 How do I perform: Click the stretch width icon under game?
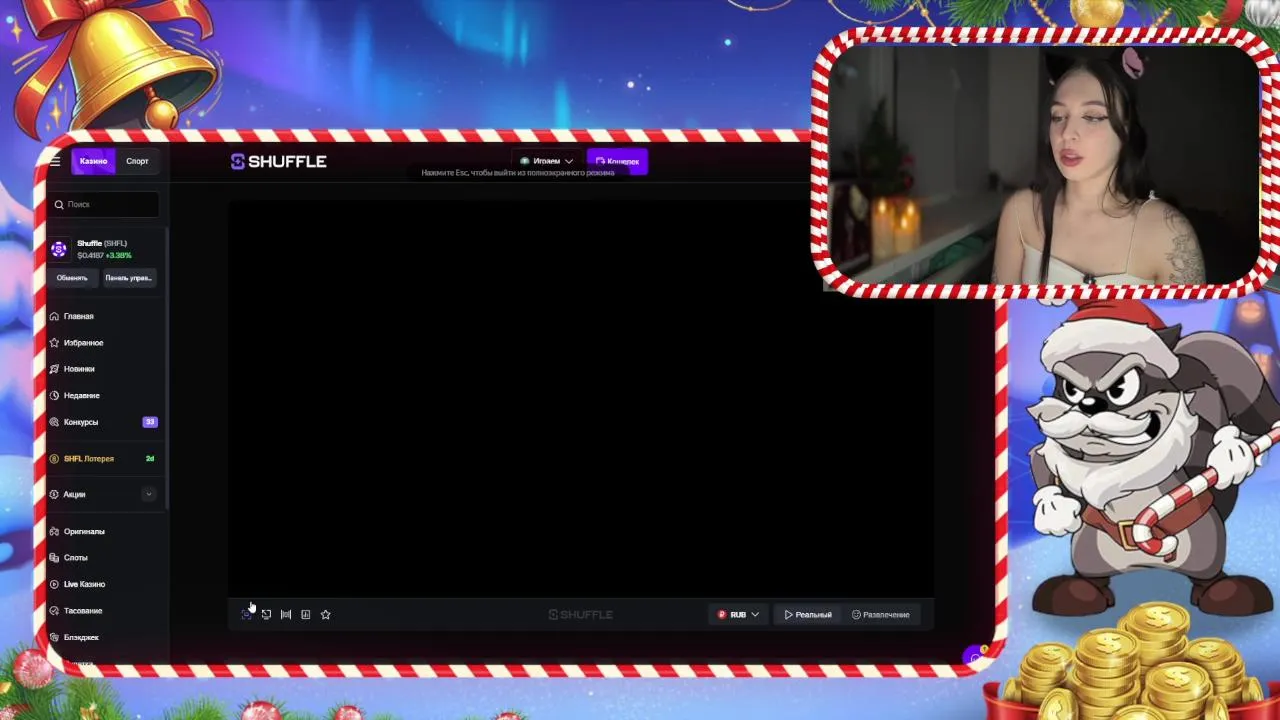pos(286,614)
